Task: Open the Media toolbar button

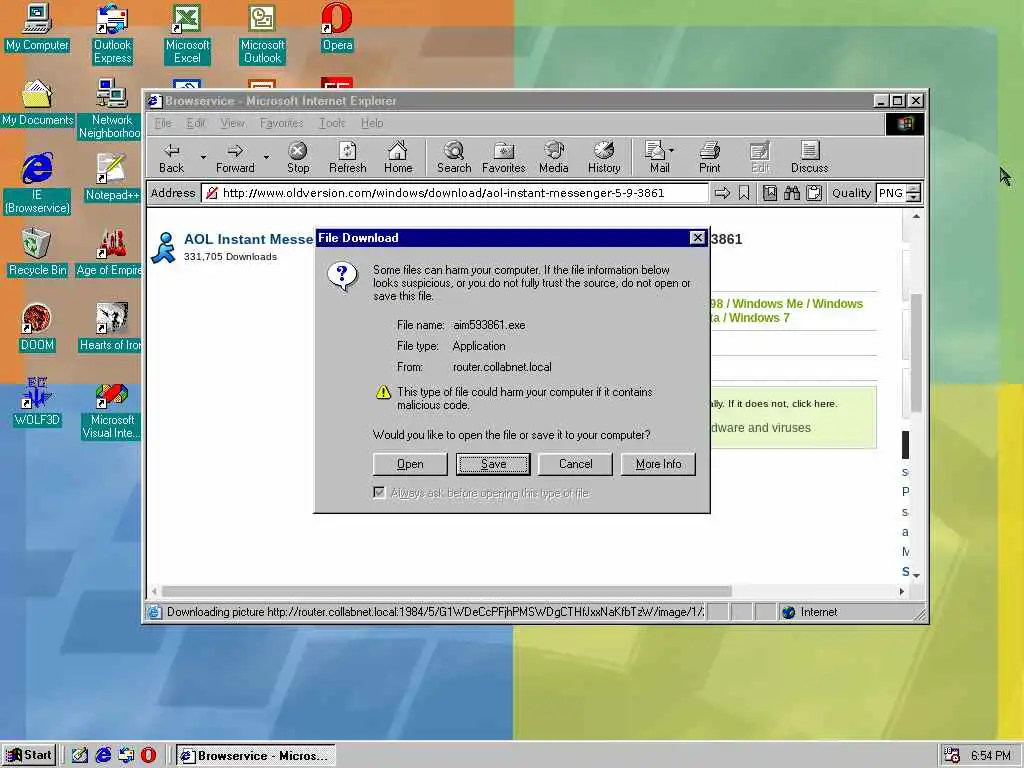Action: 554,157
